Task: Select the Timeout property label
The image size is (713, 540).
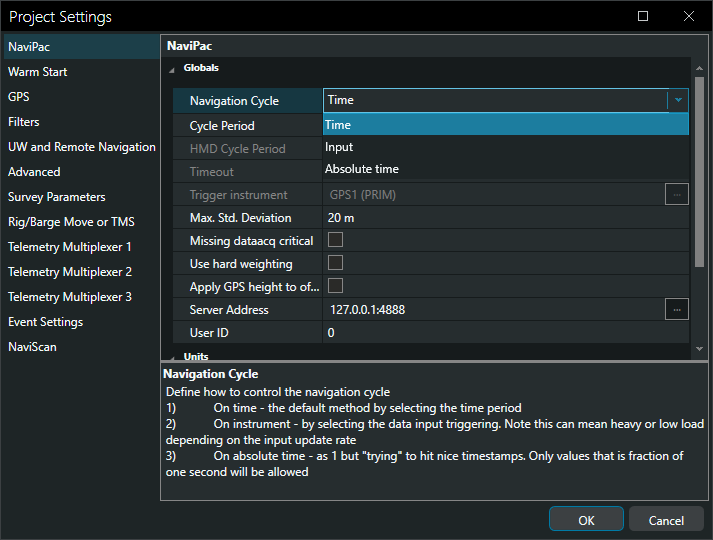Action: point(248,172)
